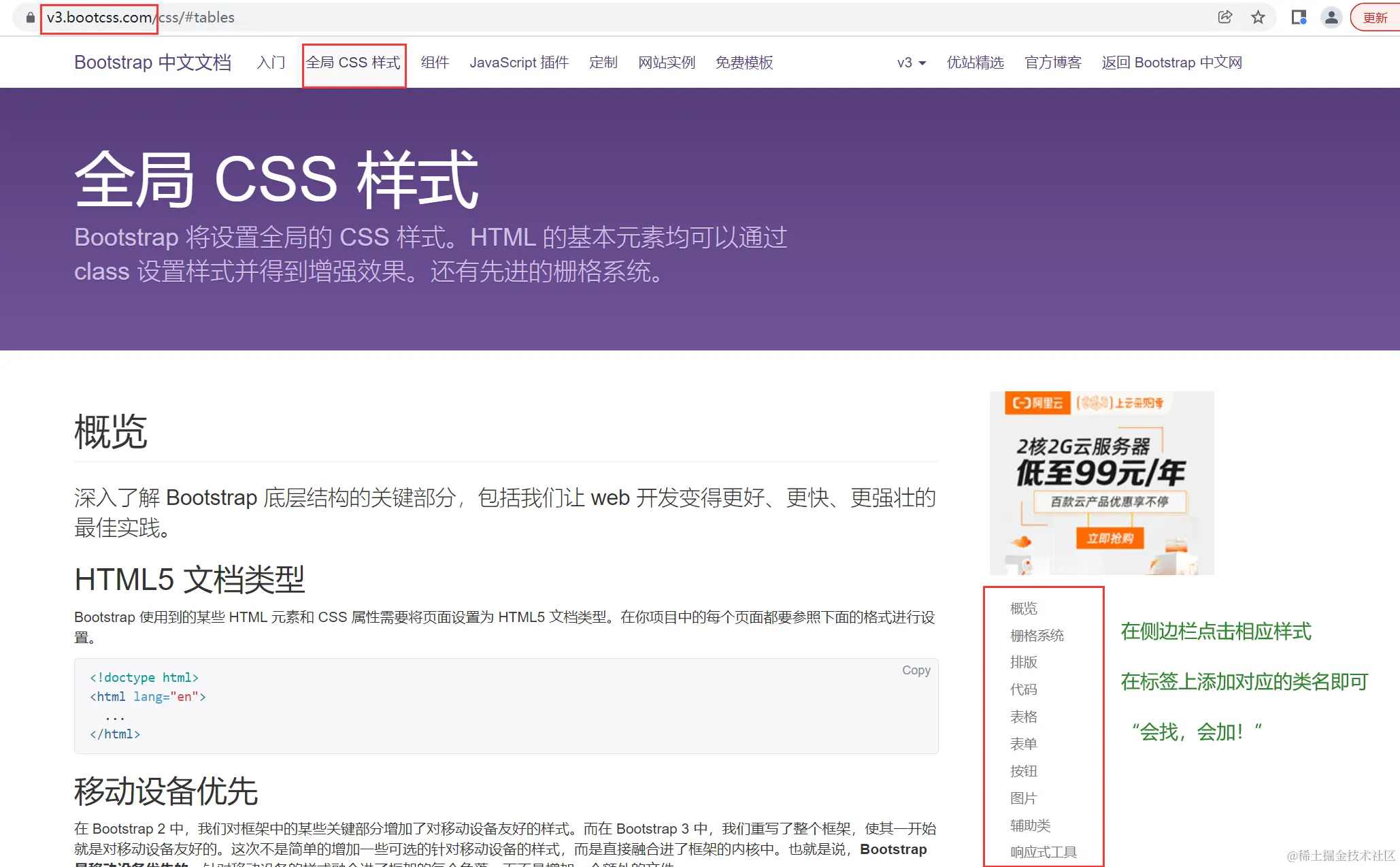
Task: Click the <!doctype html> code line
Action: coord(144,678)
